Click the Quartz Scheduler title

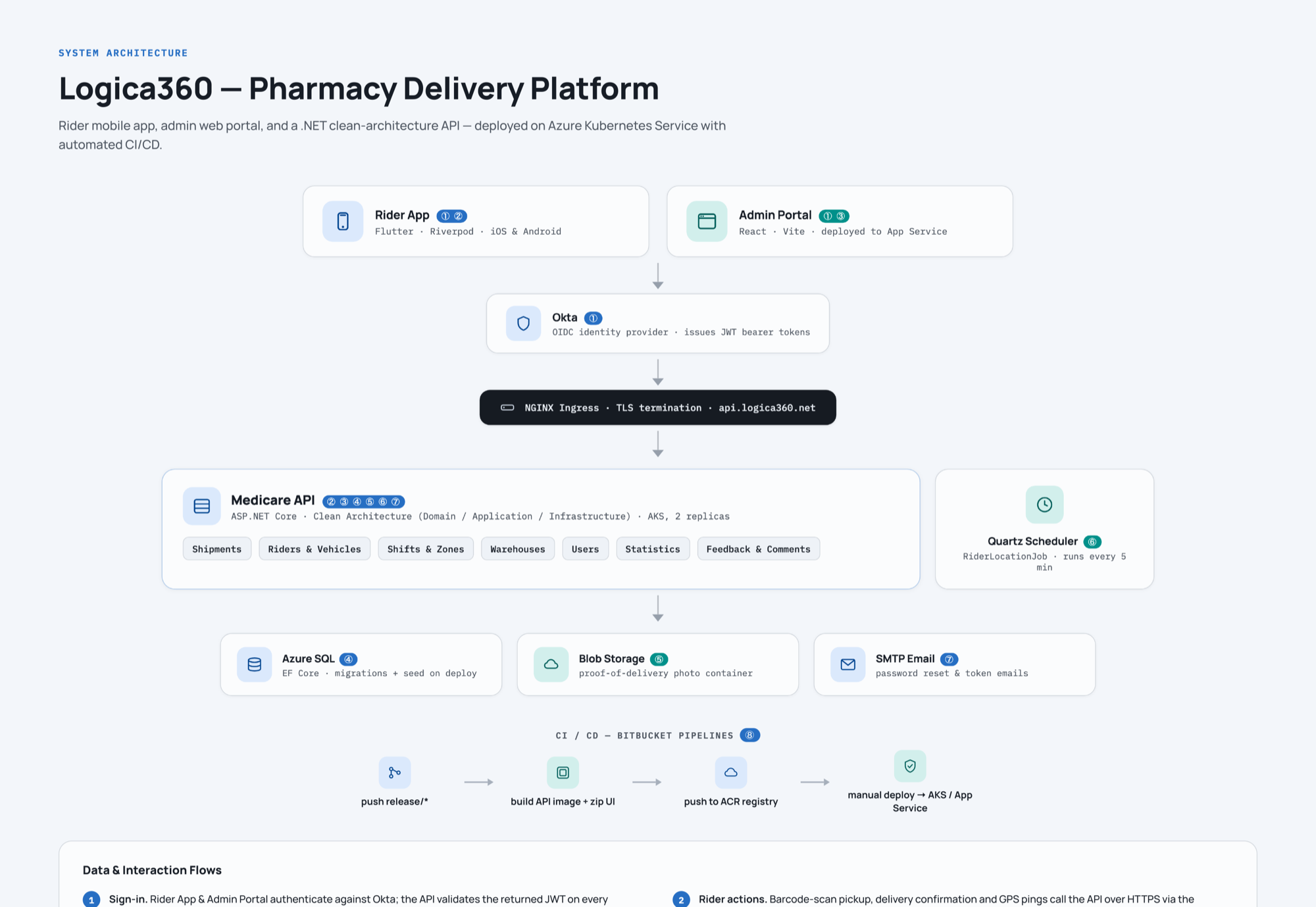[x=1032, y=541]
